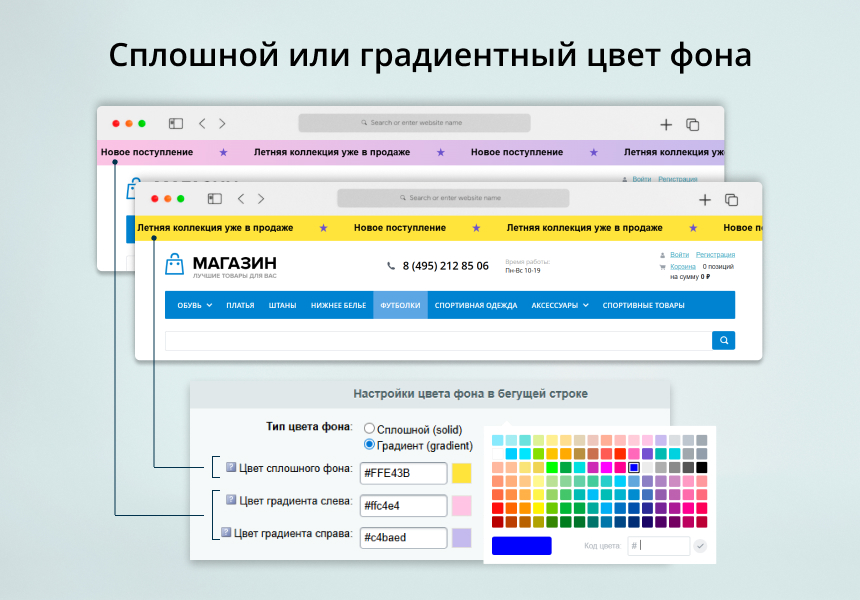The width and height of the screenshot is (860, 600).
Task: Click the blue search magnifier button
Action: click(723, 340)
